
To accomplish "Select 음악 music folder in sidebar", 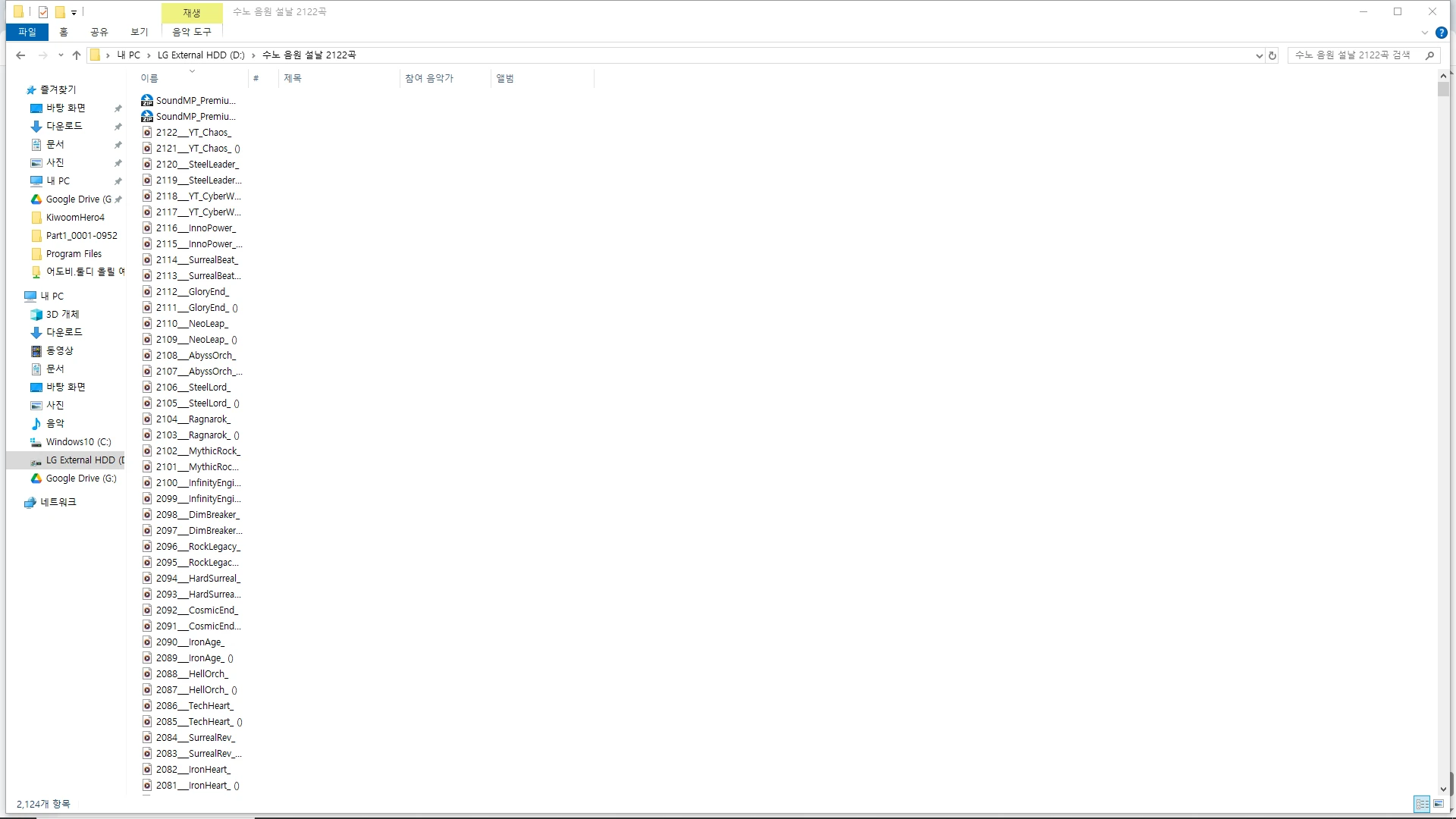I will click(55, 424).
